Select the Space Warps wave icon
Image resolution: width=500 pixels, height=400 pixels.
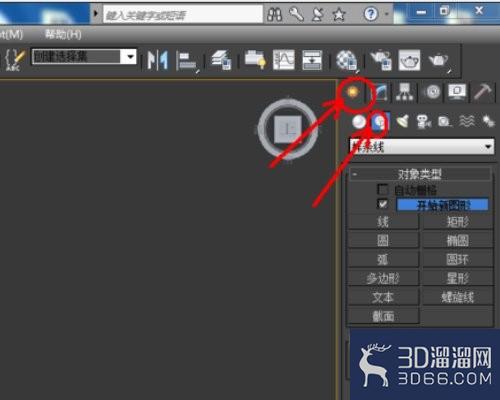(467, 121)
